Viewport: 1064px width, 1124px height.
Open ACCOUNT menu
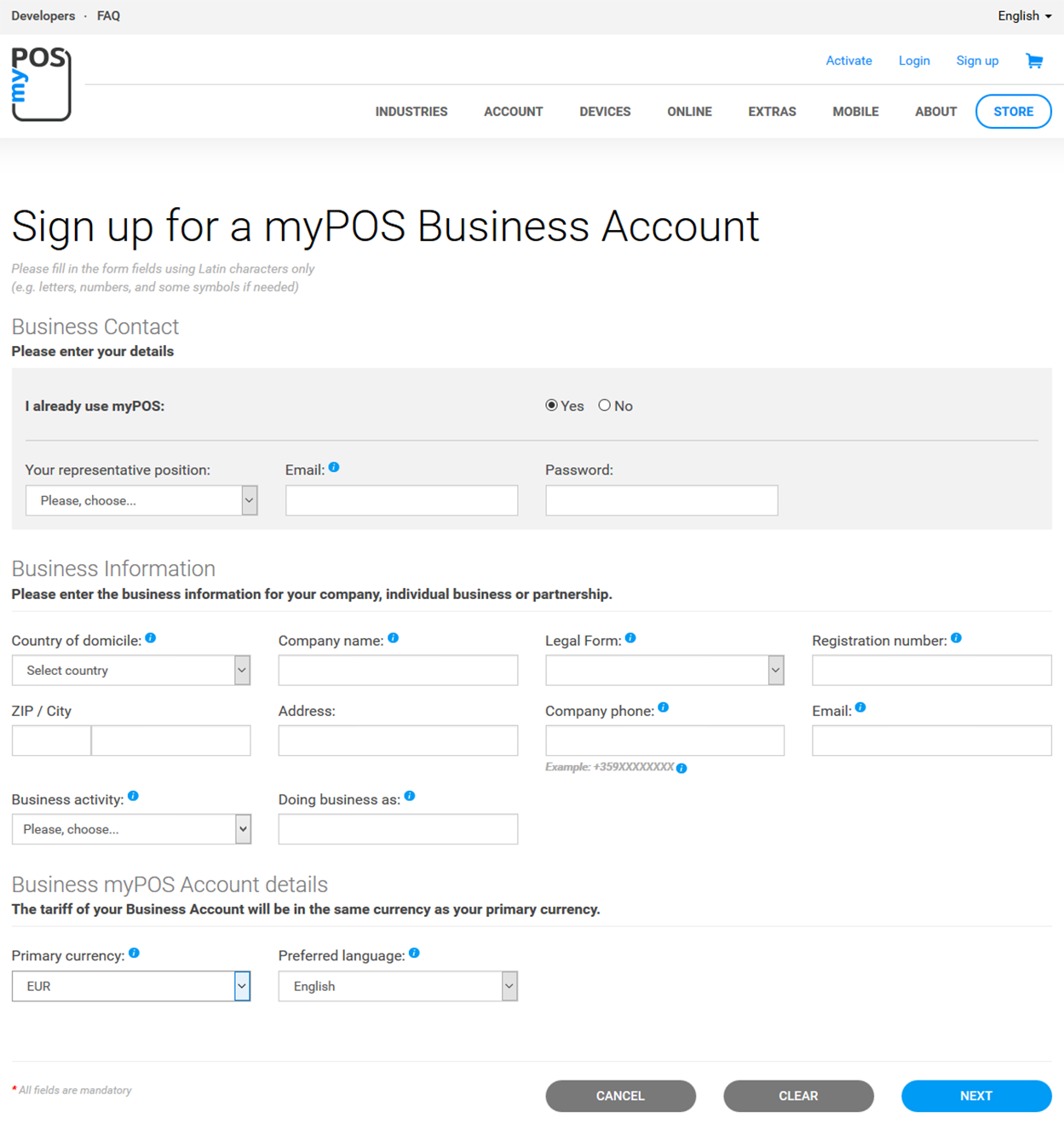(x=514, y=112)
